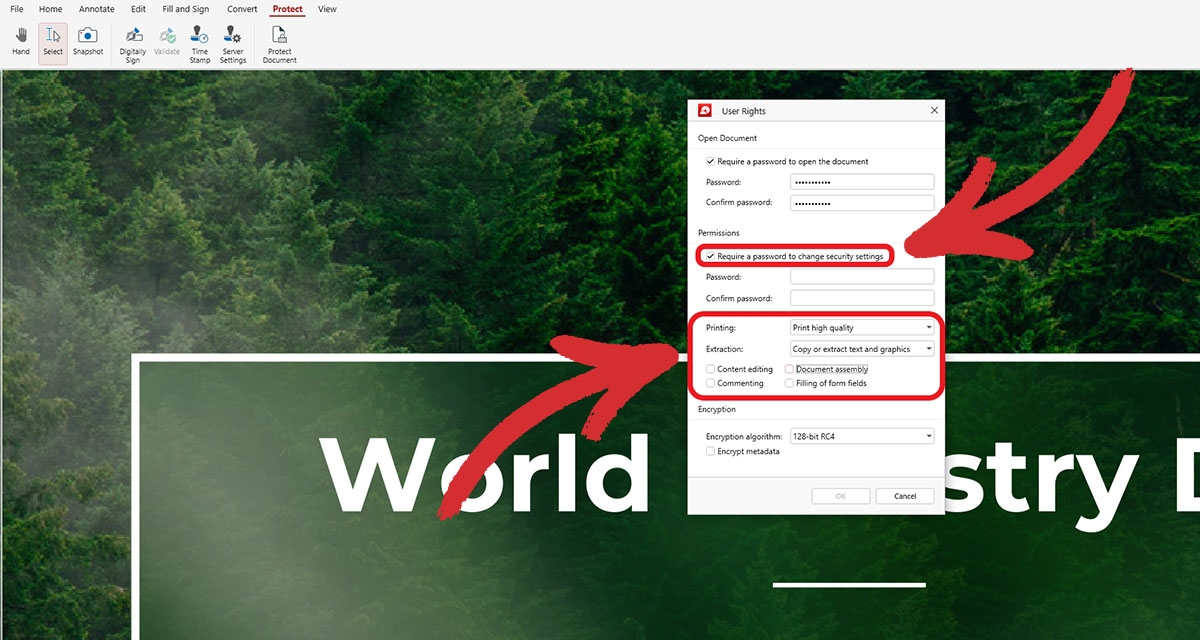Click the open-document Password field
The width and height of the screenshot is (1200, 640).
(x=862, y=182)
